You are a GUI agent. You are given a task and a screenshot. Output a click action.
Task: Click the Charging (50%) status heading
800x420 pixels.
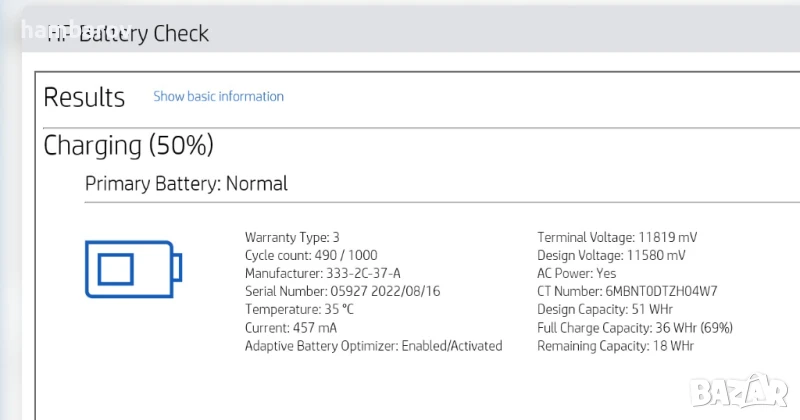pos(129,146)
